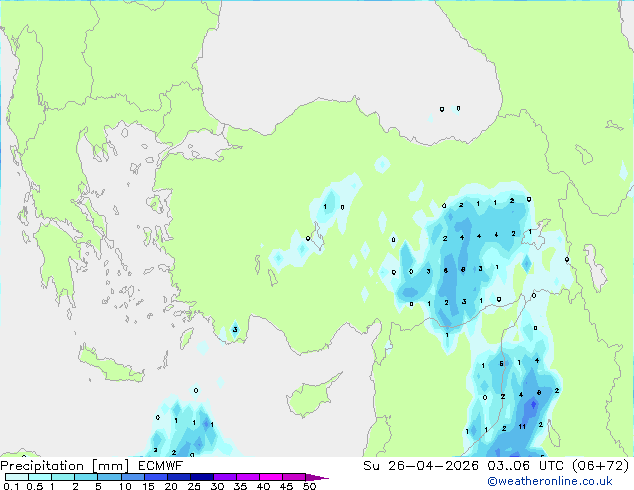
Task: Select the legend scale label '15'
Action: coord(148,486)
